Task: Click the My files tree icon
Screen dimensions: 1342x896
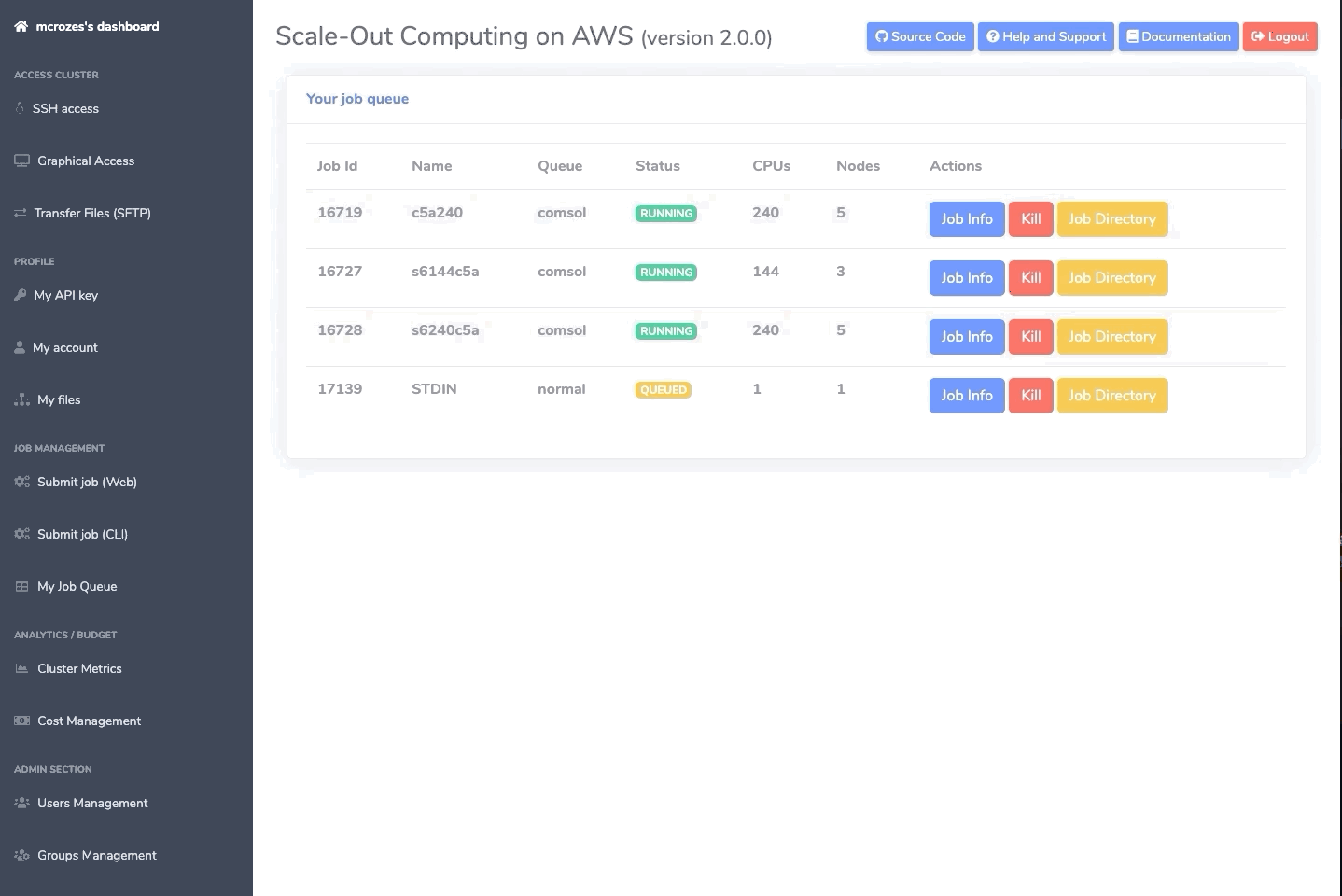Action: coord(21,399)
